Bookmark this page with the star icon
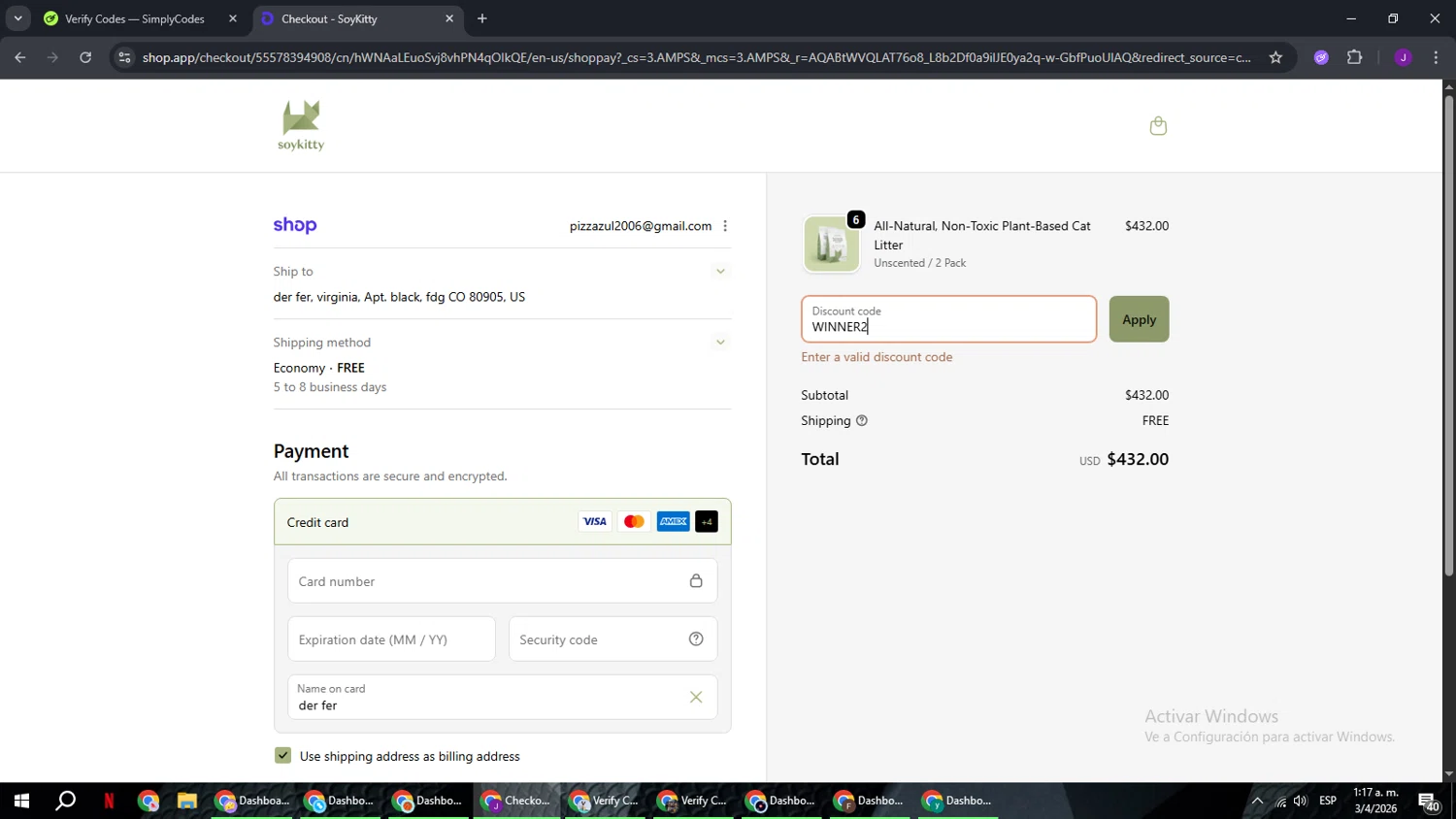Image resolution: width=1456 pixels, height=819 pixels. [1275, 57]
